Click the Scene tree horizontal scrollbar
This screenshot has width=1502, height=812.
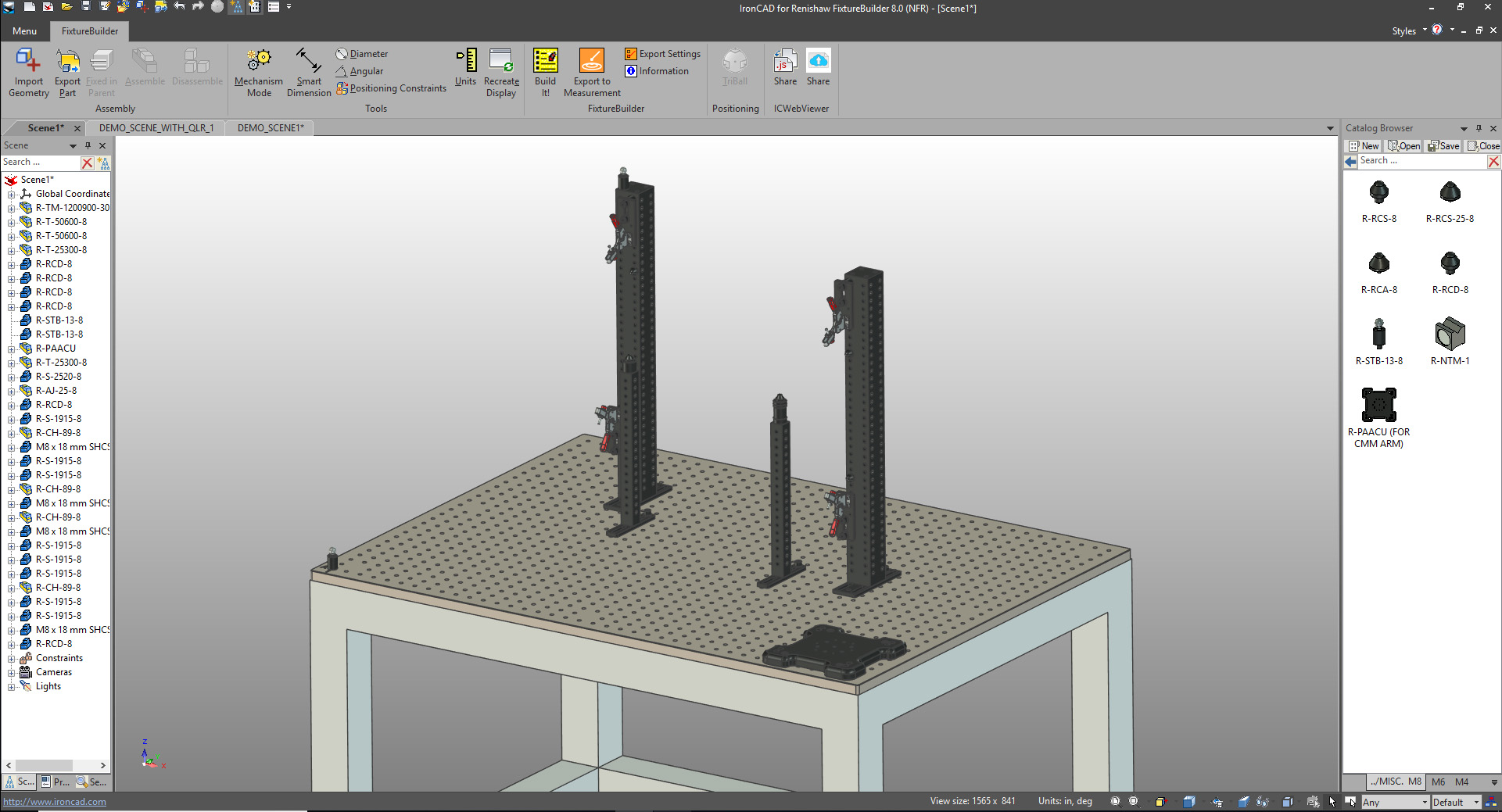(x=55, y=766)
